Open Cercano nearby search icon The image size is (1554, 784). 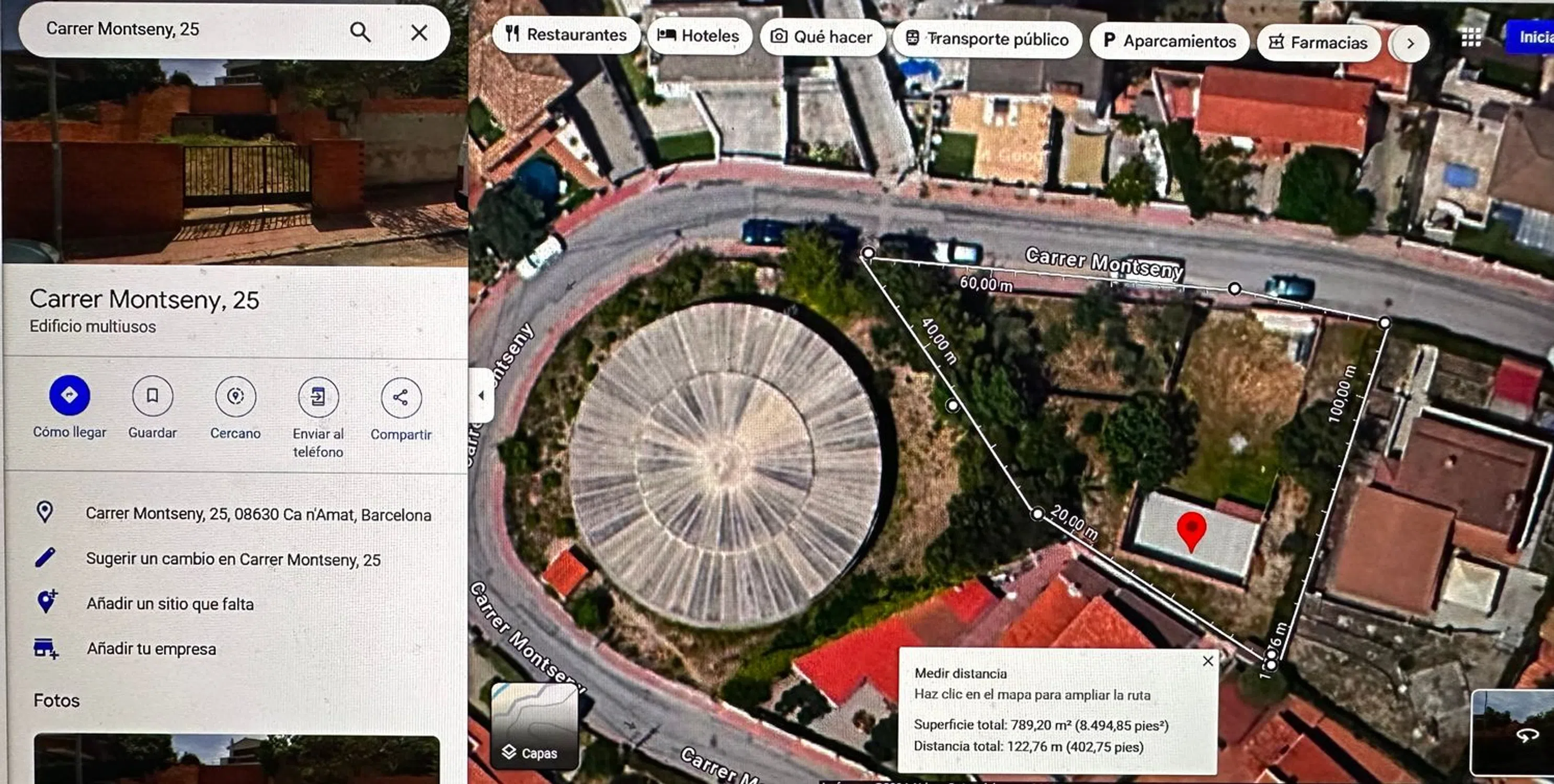point(235,396)
